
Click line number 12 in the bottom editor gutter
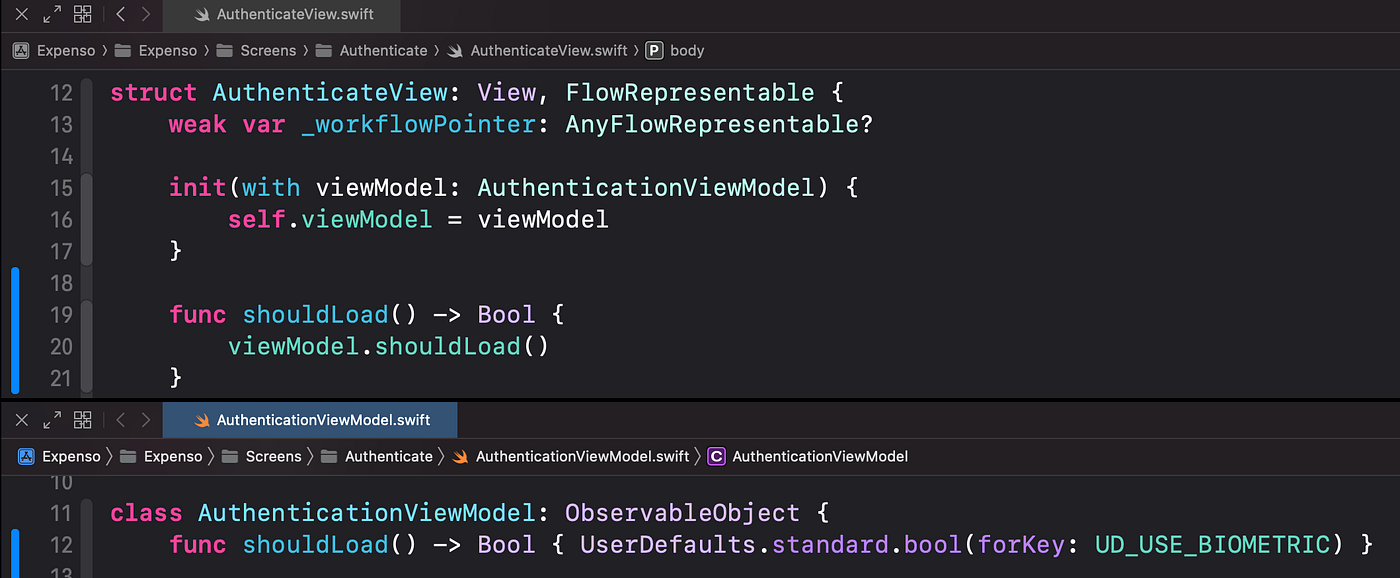[x=61, y=544]
